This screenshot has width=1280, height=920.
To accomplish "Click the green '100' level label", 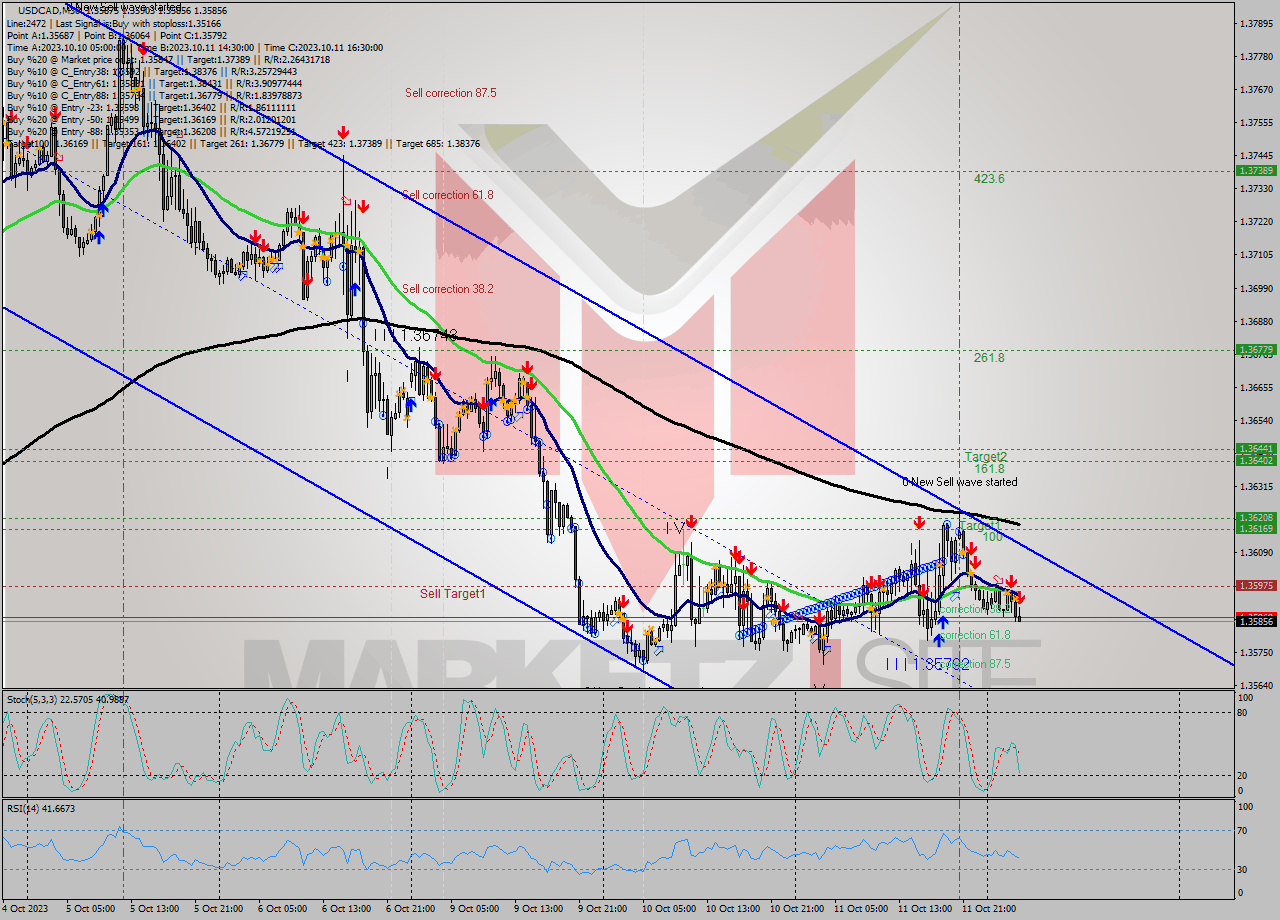I will click(992, 537).
